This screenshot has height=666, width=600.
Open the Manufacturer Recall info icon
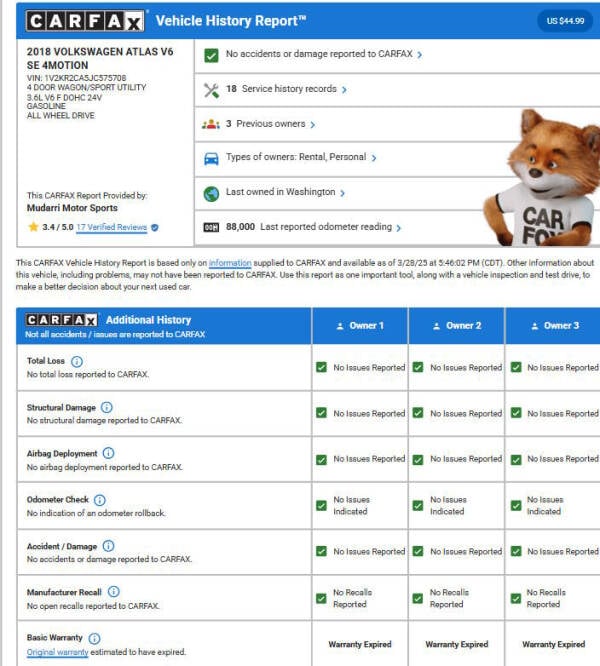coord(113,592)
